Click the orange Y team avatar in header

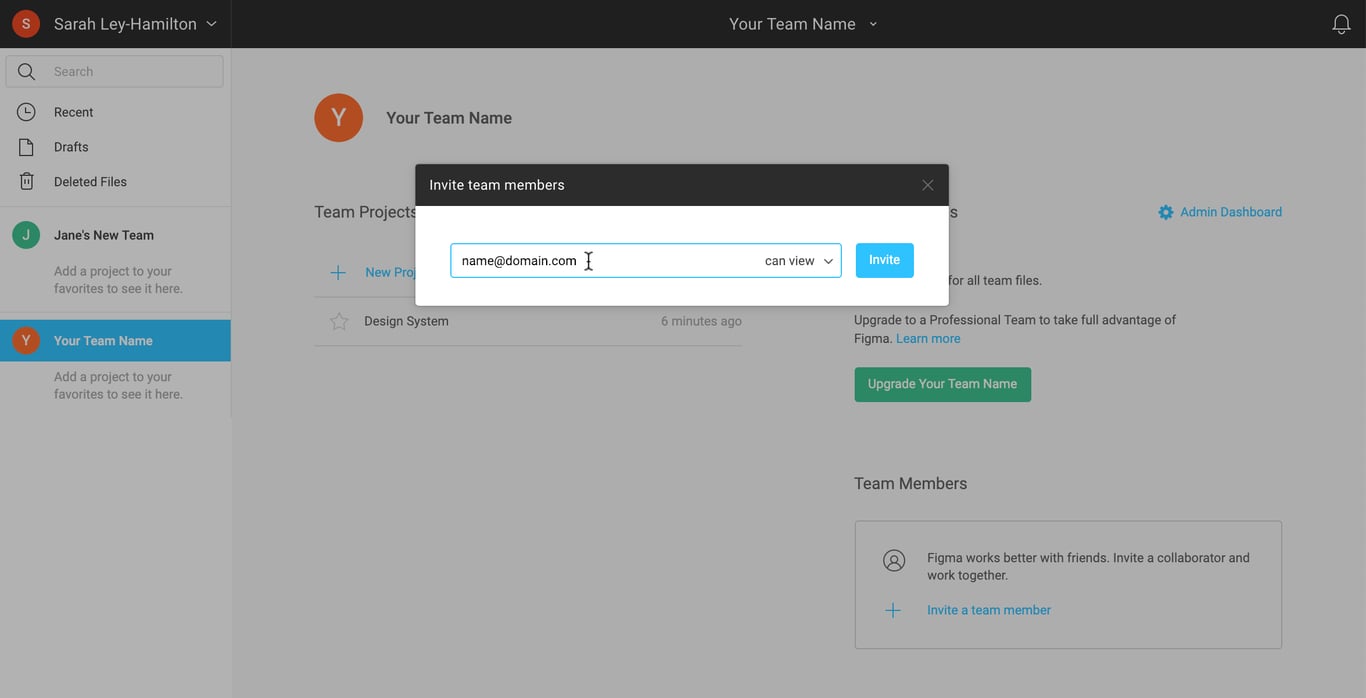[x=338, y=118]
